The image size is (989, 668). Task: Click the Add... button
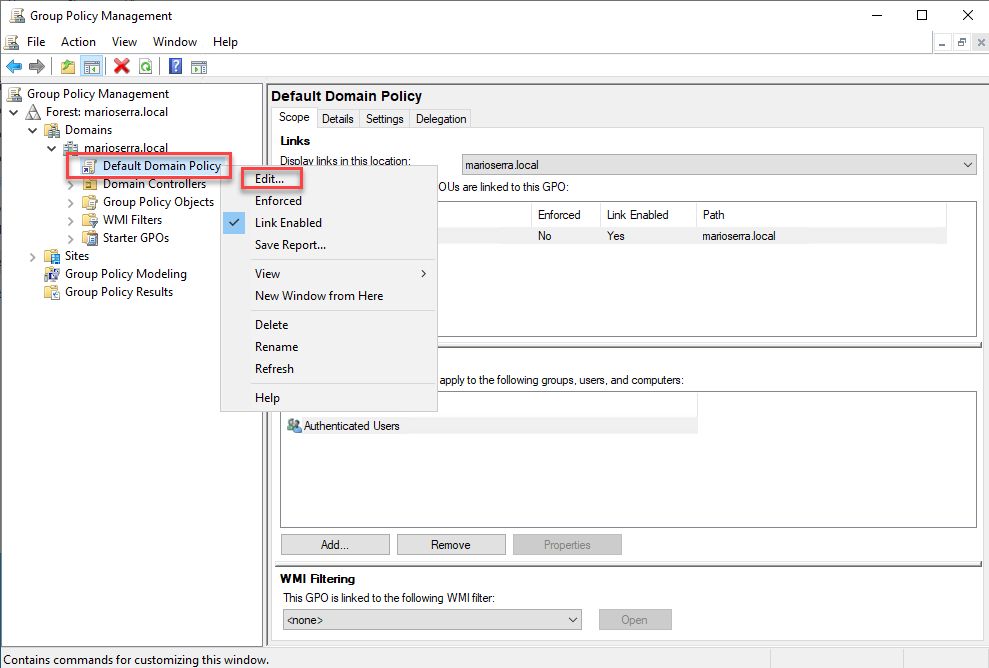pos(335,544)
